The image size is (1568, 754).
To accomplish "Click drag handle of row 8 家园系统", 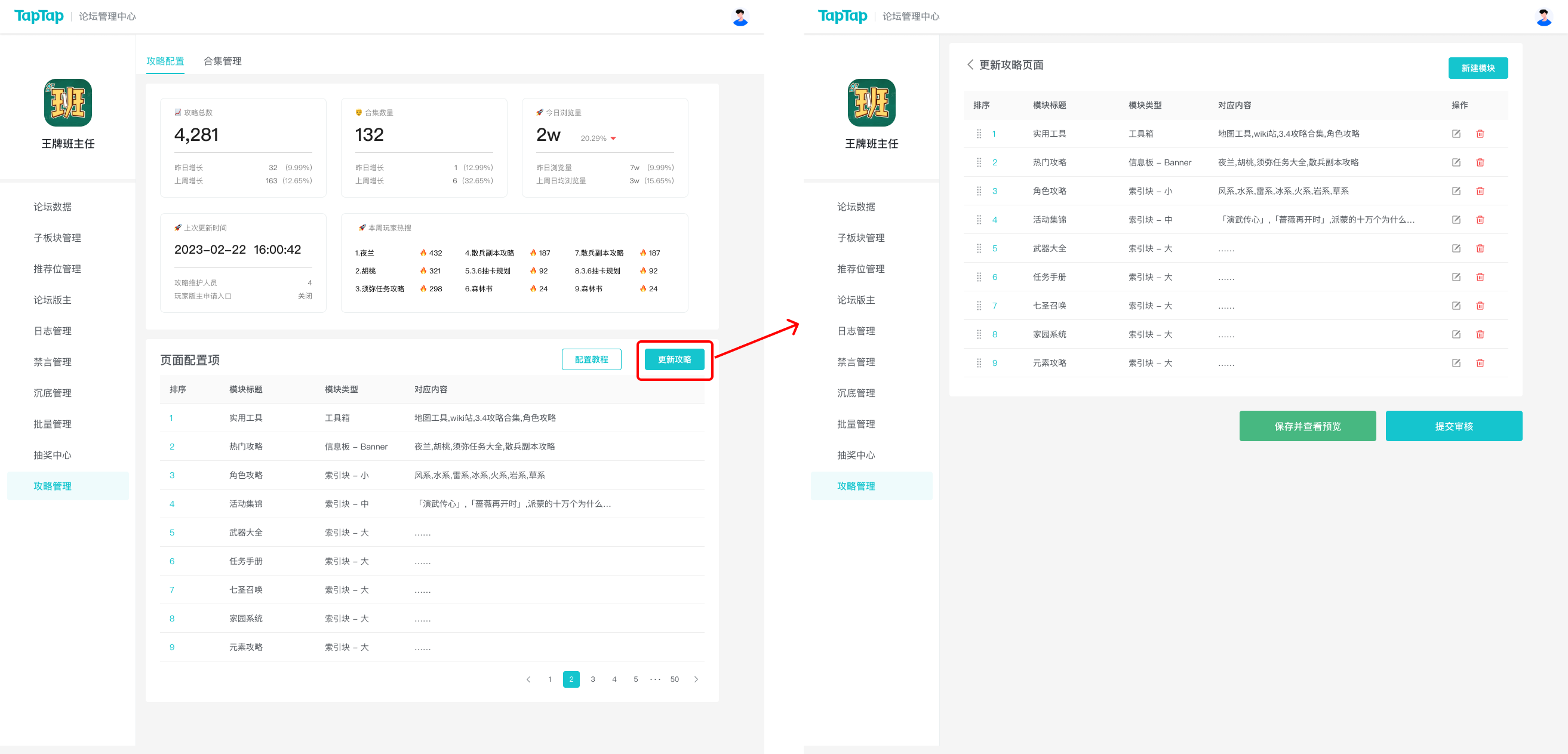I will (979, 334).
